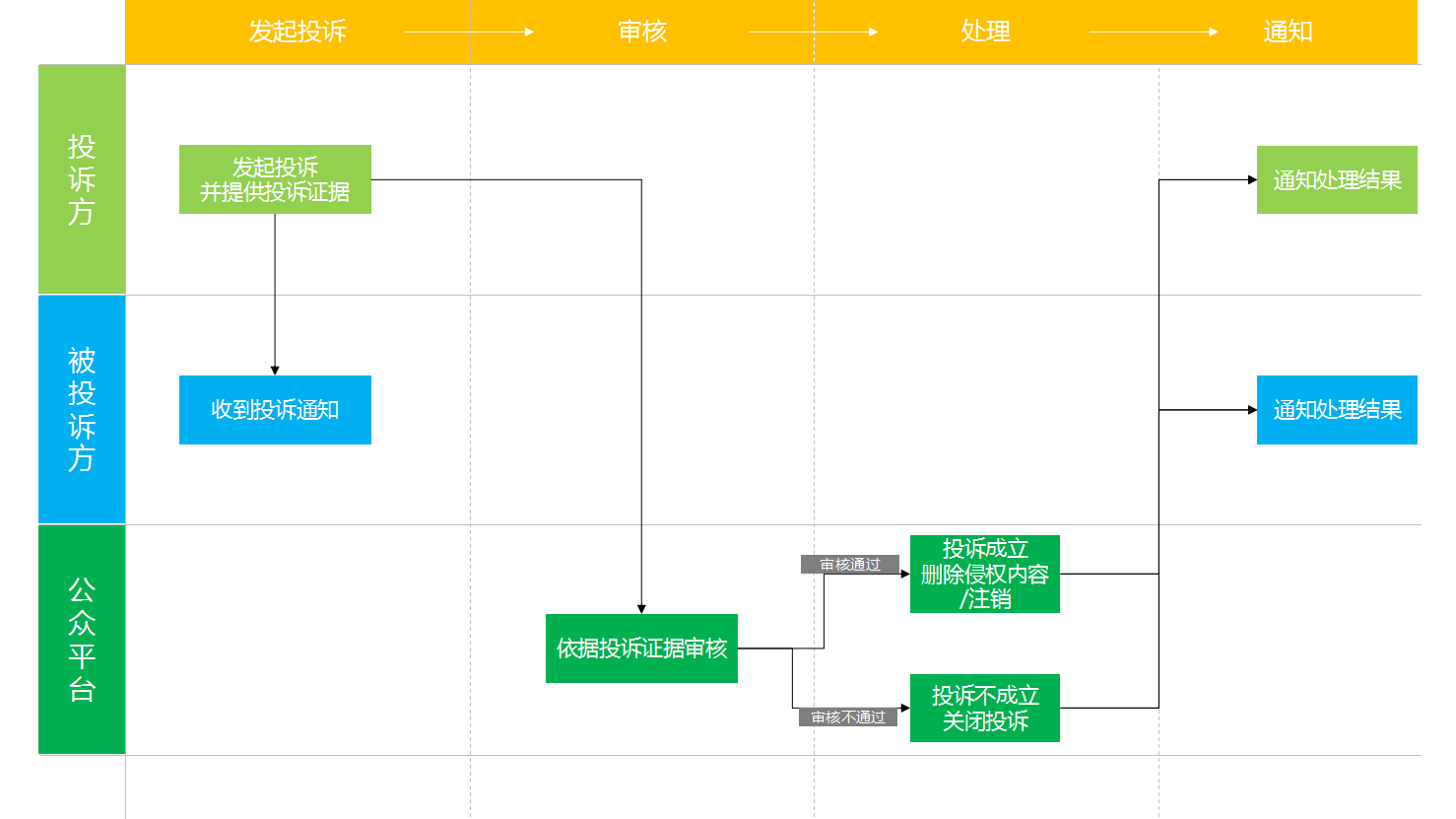Click the 依据投诉证据审核 green box

coord(641,648)
